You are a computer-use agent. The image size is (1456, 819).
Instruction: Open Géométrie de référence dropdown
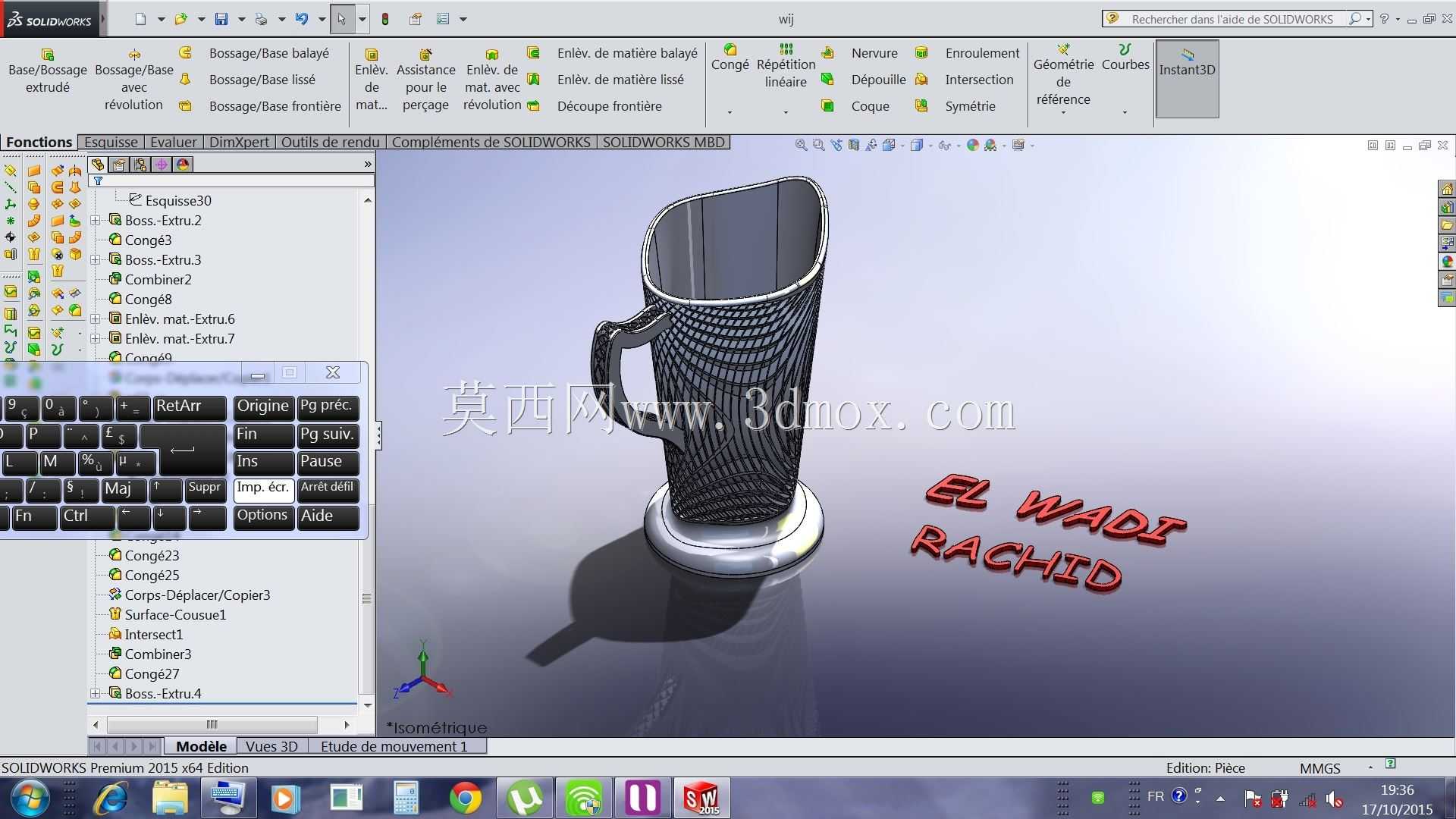(1063, 113)
